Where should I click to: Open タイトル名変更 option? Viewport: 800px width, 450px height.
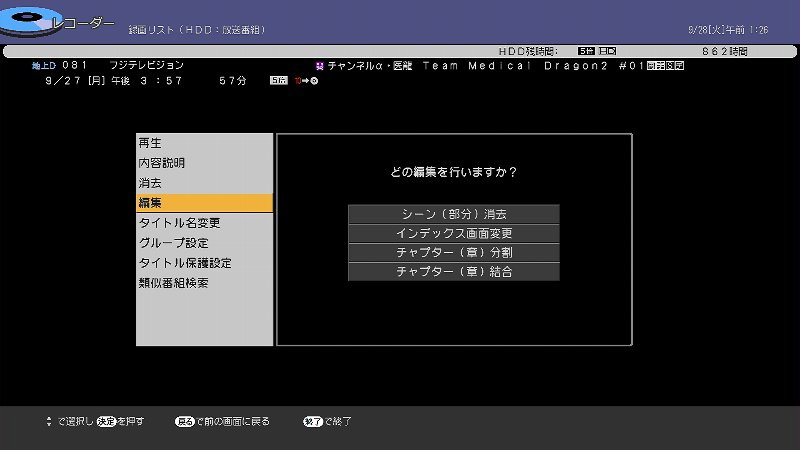coord(204,223)
